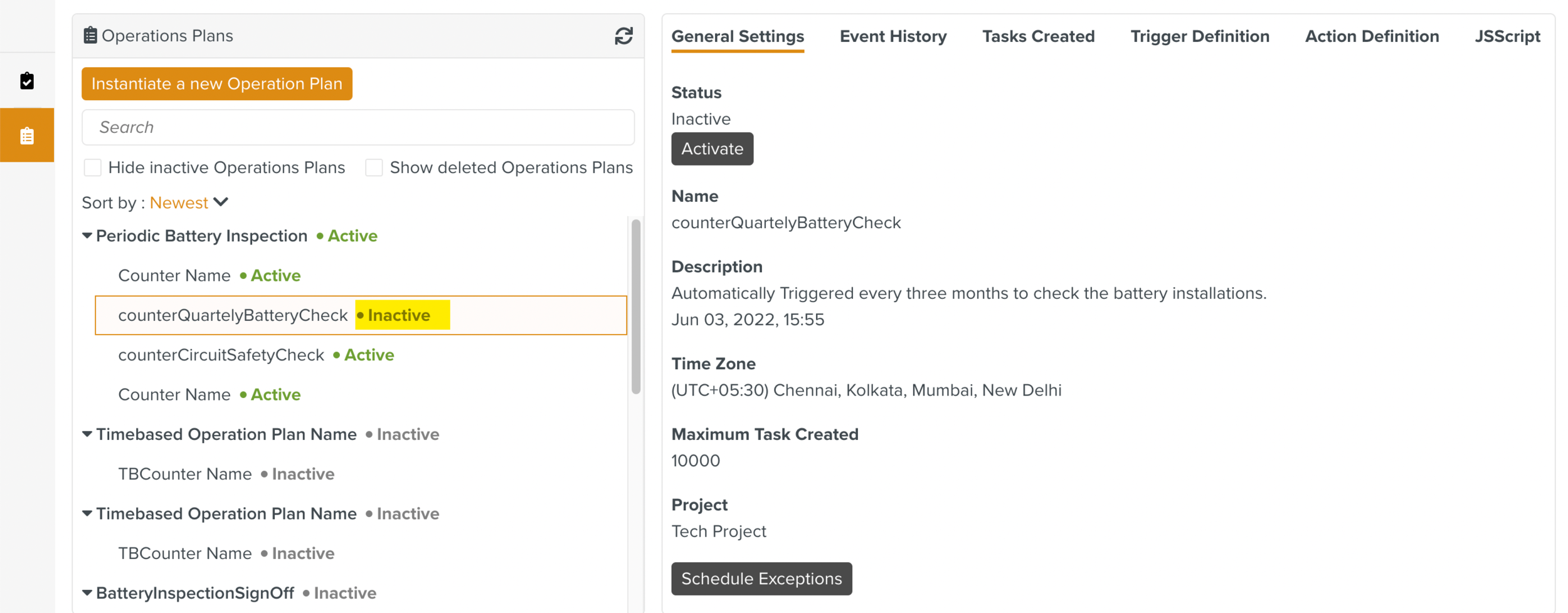Collapse the Periodic Battery Inspection plan
Image resolution: width=1568 pixels, height=613 pixels.
coord(87,236)
